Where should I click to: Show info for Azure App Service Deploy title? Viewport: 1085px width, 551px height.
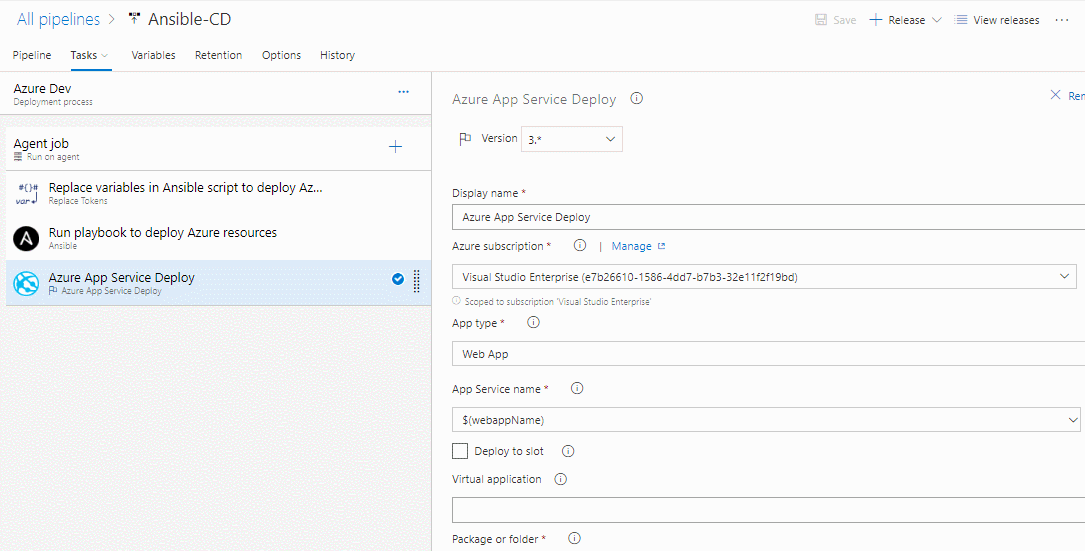click(x=637, y=98)
